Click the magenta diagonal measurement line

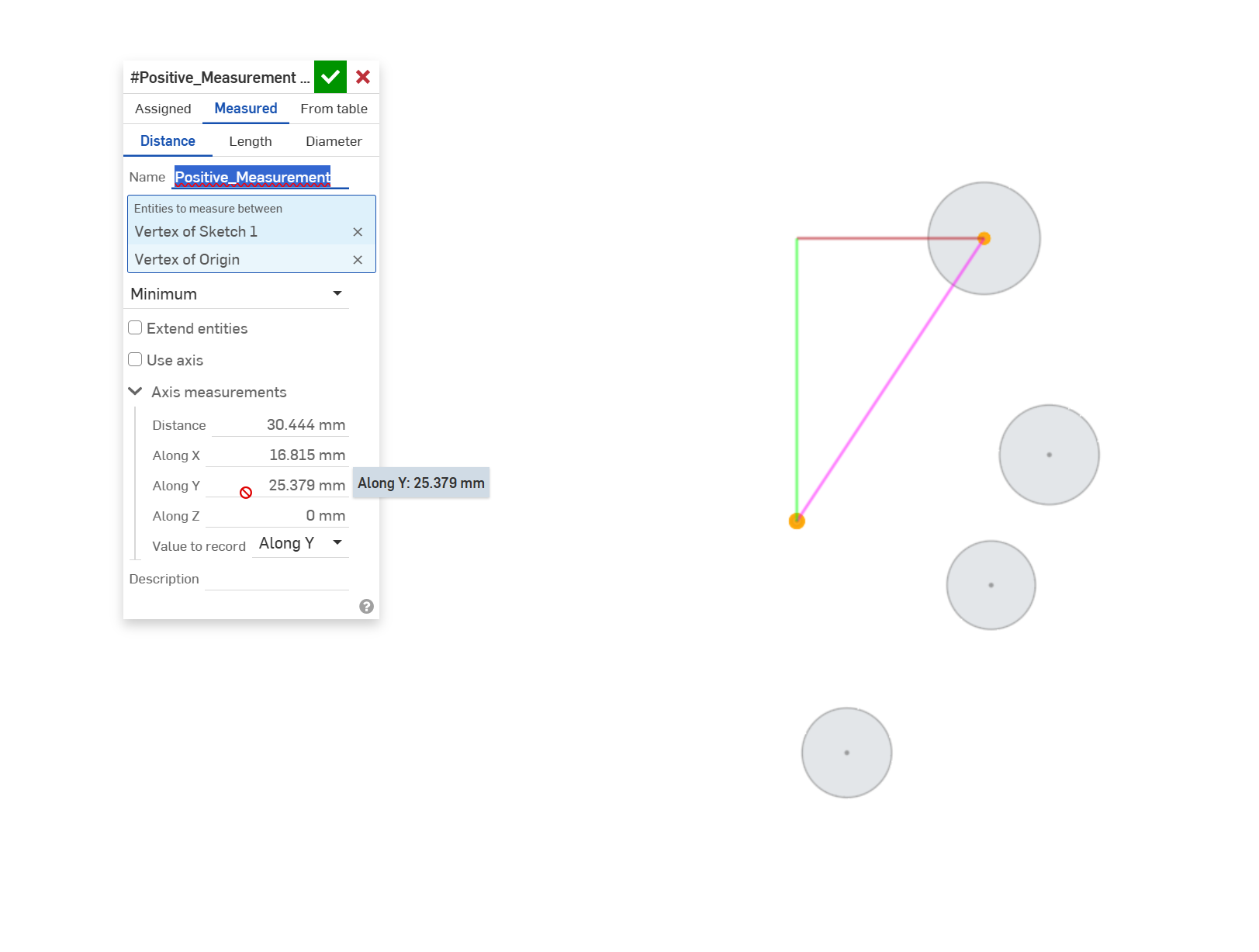(x=891, y=379)
